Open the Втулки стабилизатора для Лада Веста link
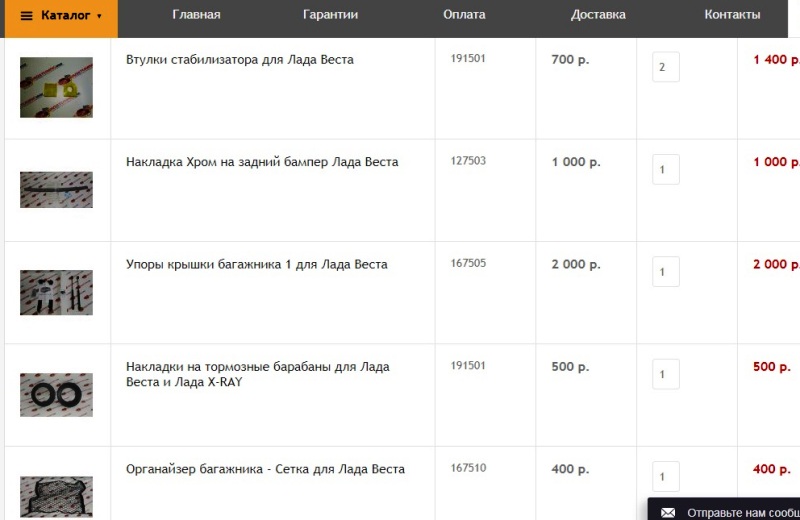The height and width of the screenshot is (520, 800). click(240, 60)
